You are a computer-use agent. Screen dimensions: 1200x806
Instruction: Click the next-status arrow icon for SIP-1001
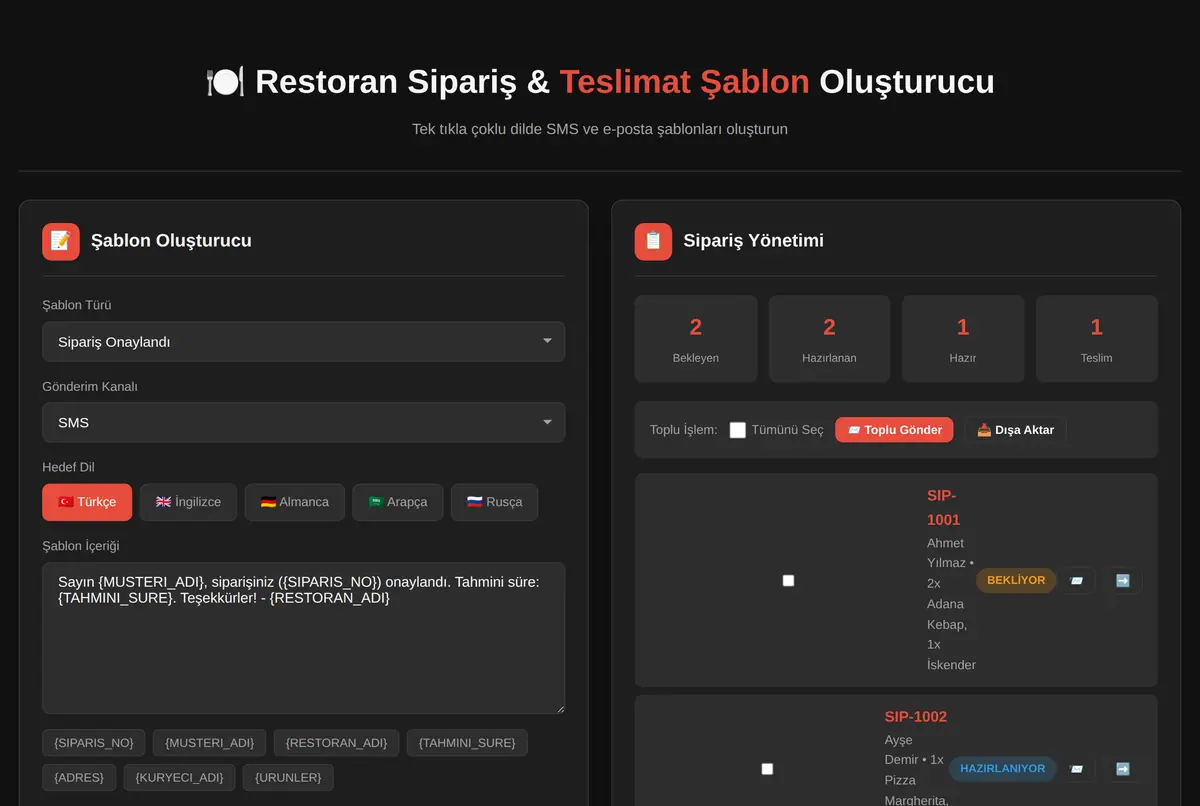(1123, 580)
